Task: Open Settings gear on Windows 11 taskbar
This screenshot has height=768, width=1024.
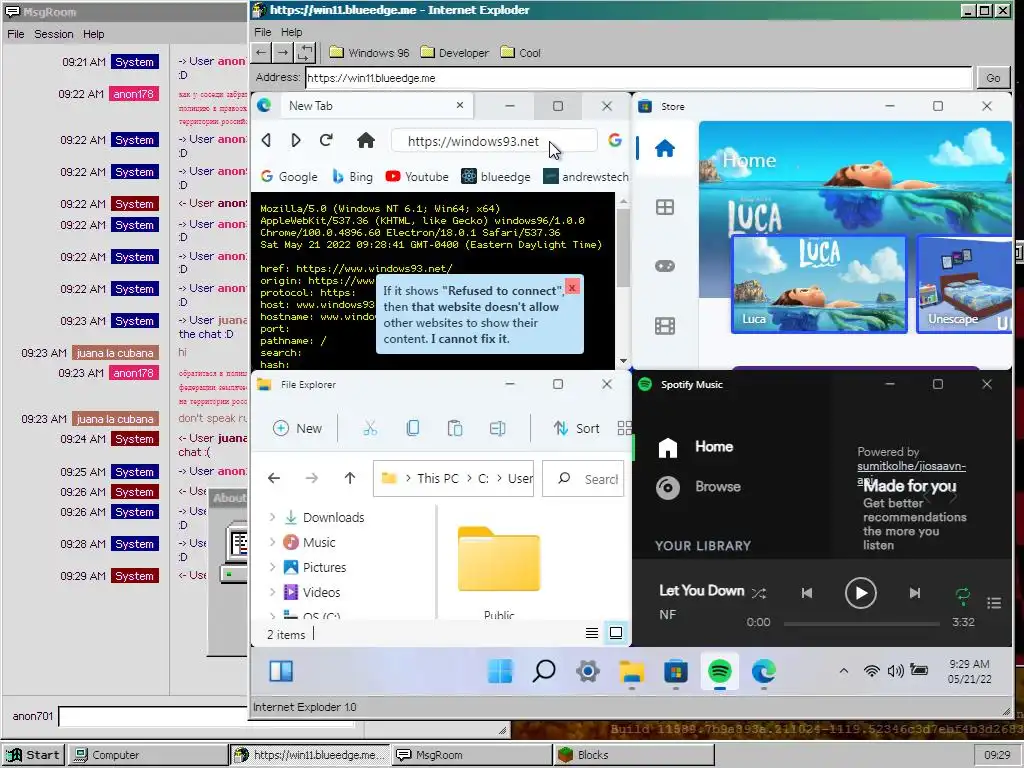Action: tap(588, 671)
